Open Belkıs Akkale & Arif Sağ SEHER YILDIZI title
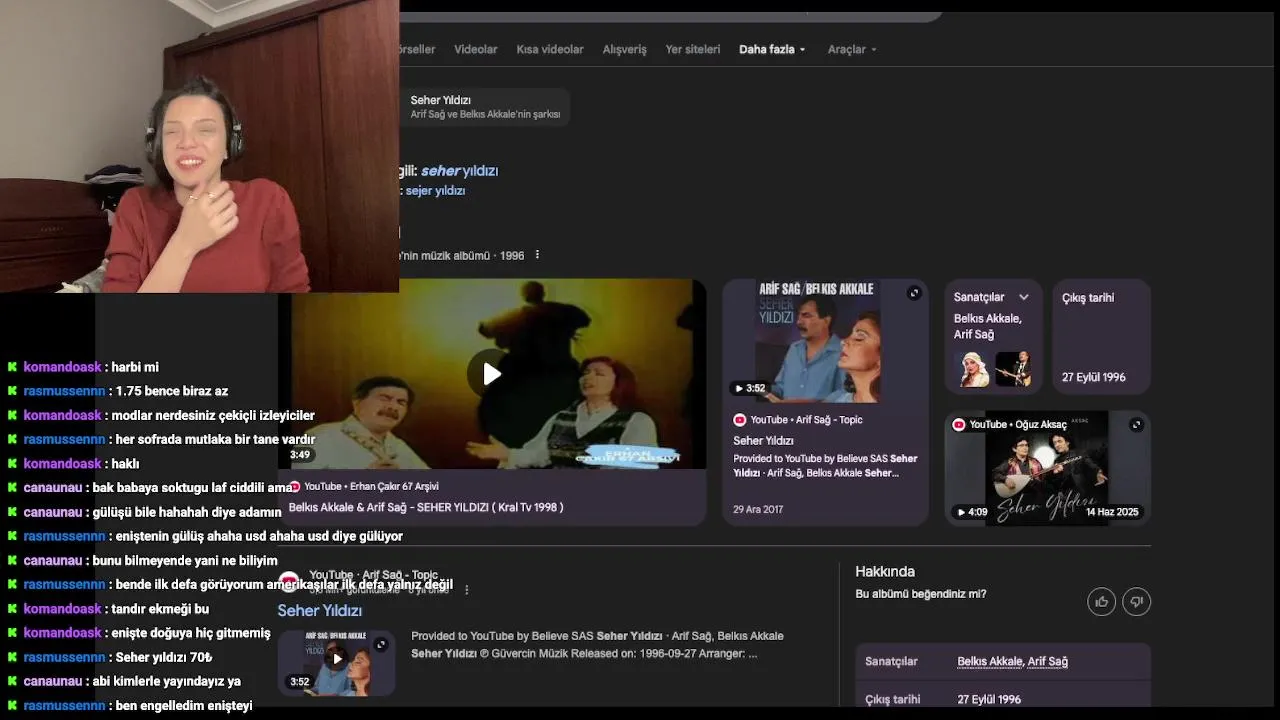Image resolution: width=1280 pixels, height=720 pixels. (426, 507)
